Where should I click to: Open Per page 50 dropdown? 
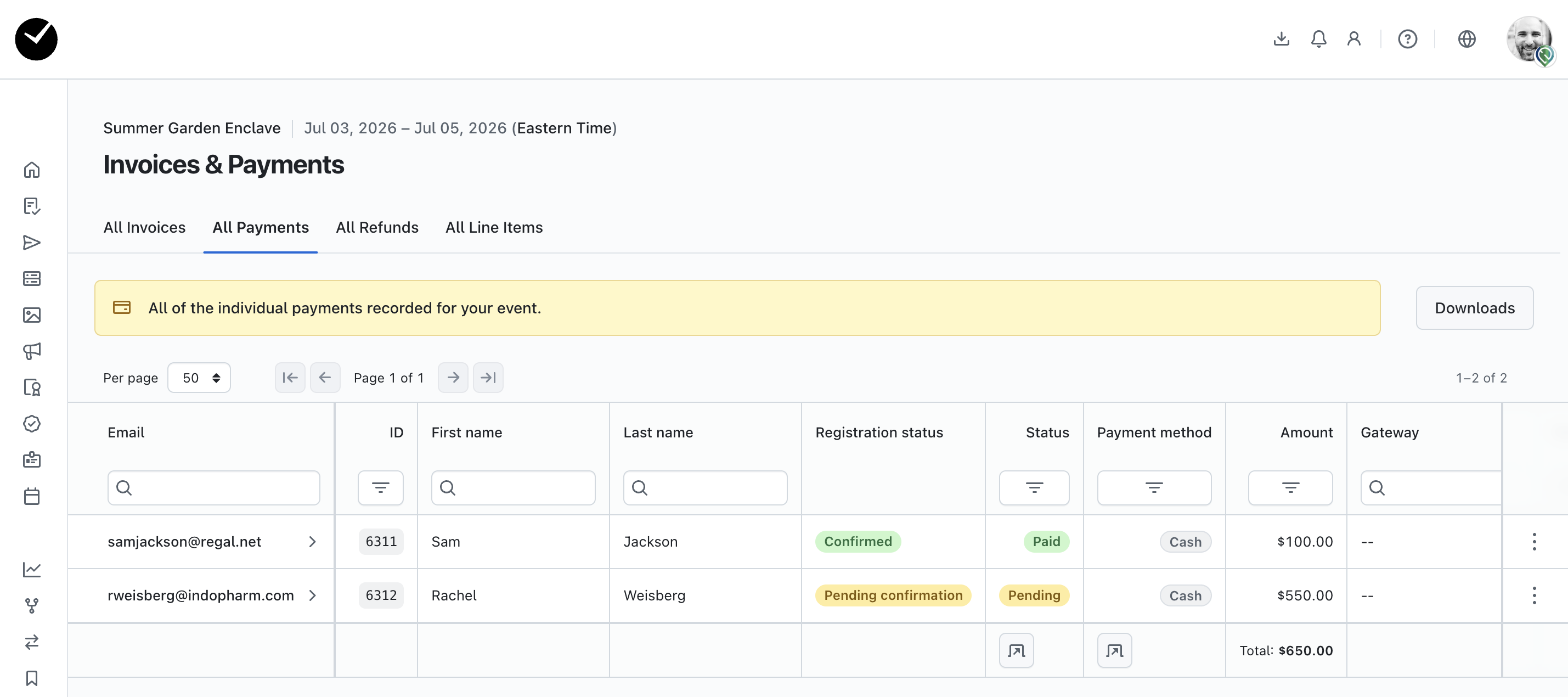[x=199, y=378]
